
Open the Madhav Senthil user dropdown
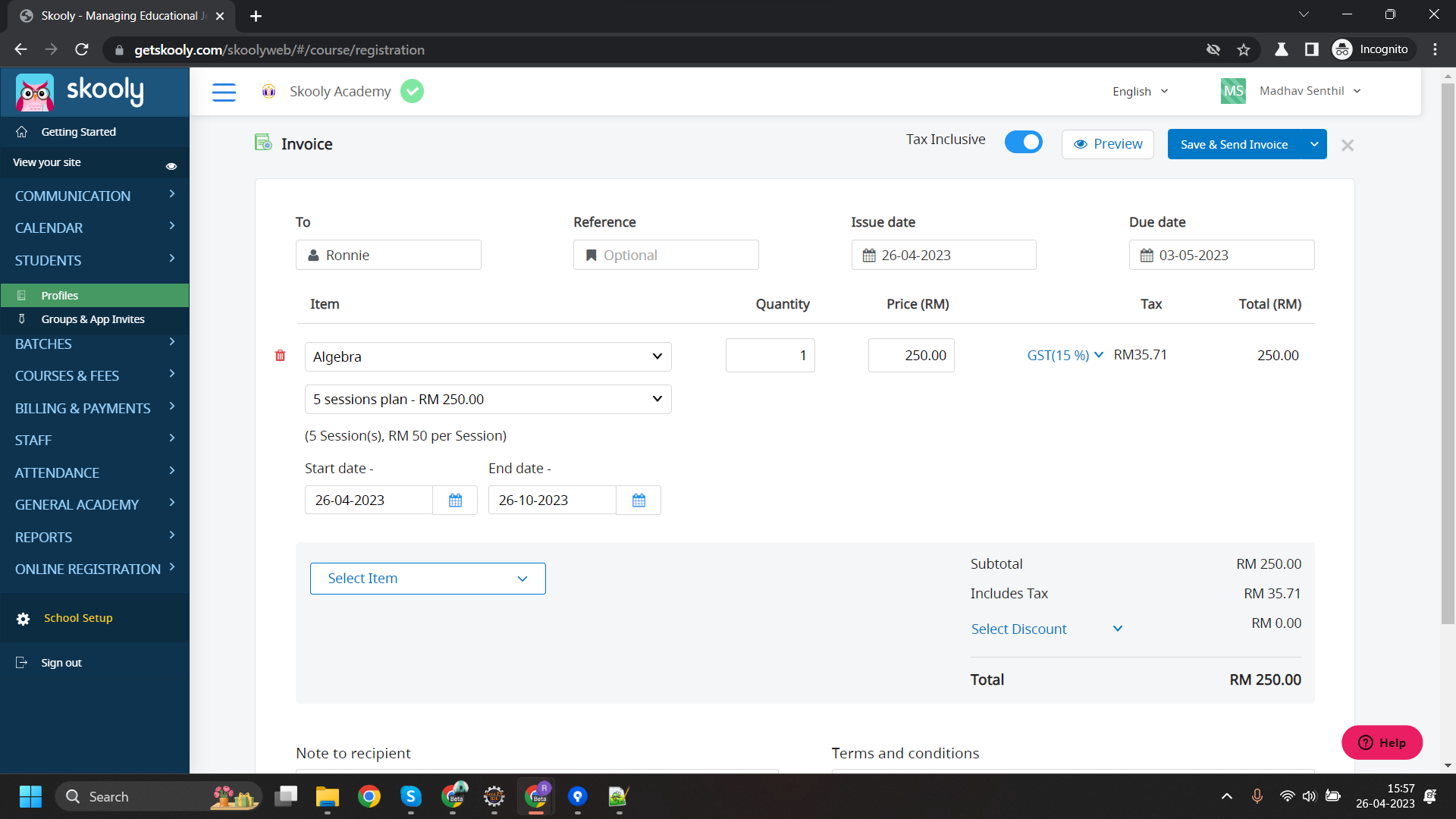[x=1310, y=90]
